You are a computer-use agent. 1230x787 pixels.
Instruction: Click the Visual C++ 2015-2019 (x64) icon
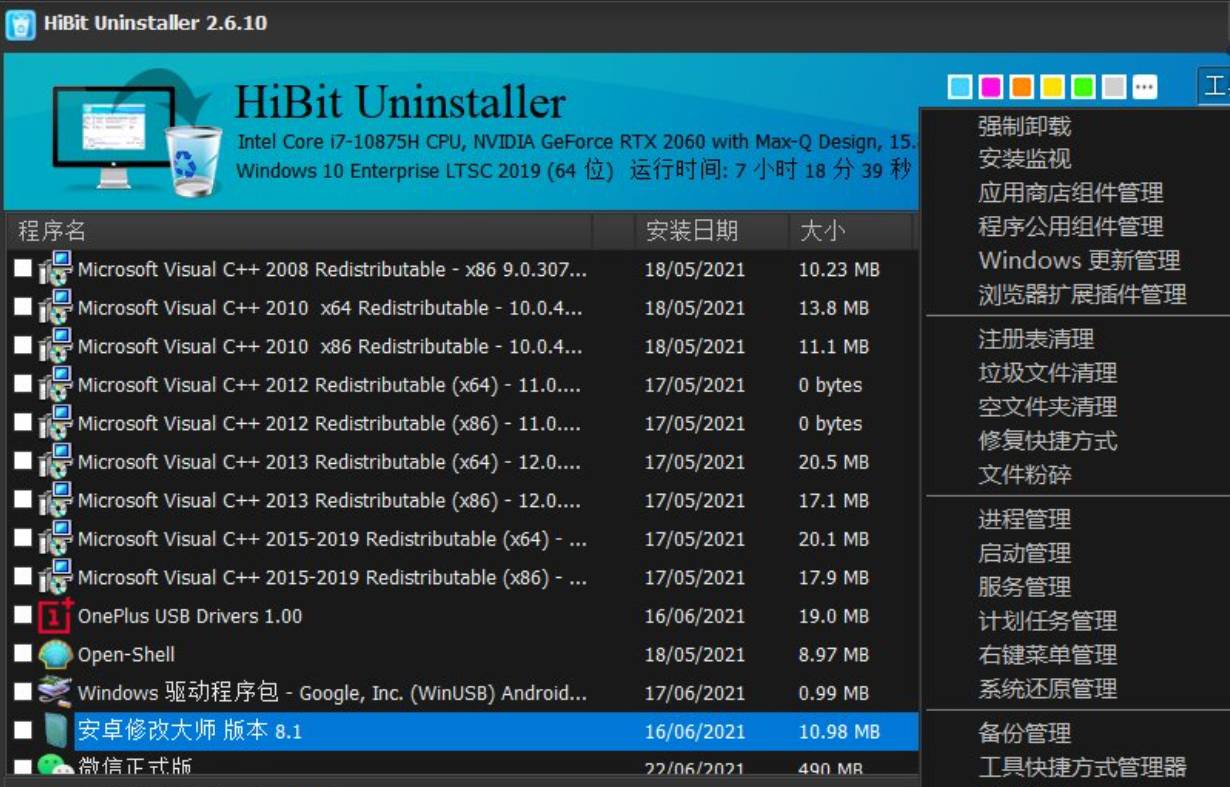tap(55, 539)
